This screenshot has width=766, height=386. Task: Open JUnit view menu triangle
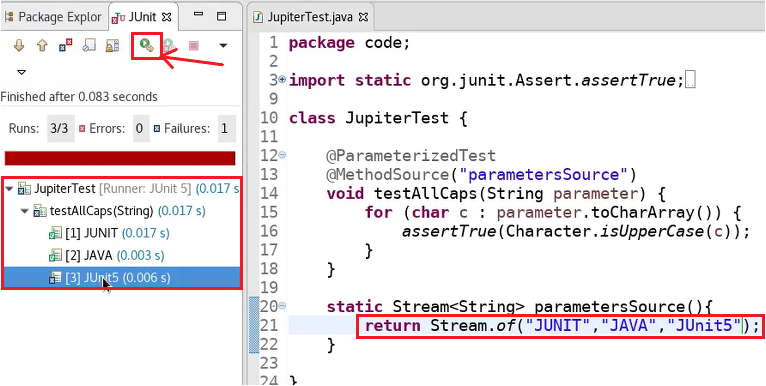pyautogui.click(x=21, y=72)
